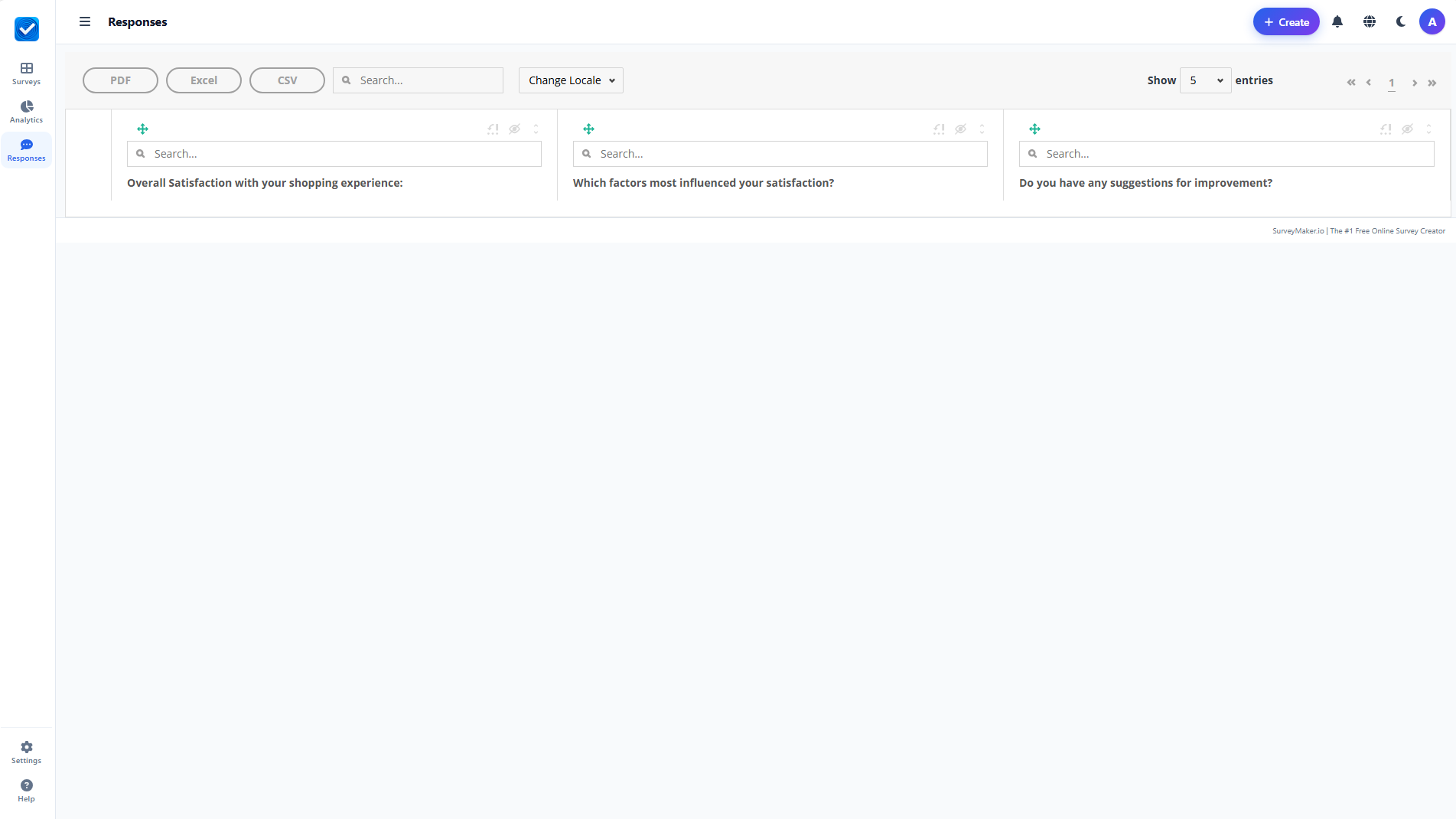Click missing-values icon in suggestions column
The width and height of the screenshot is (1456, 819).
[1386, 129]
